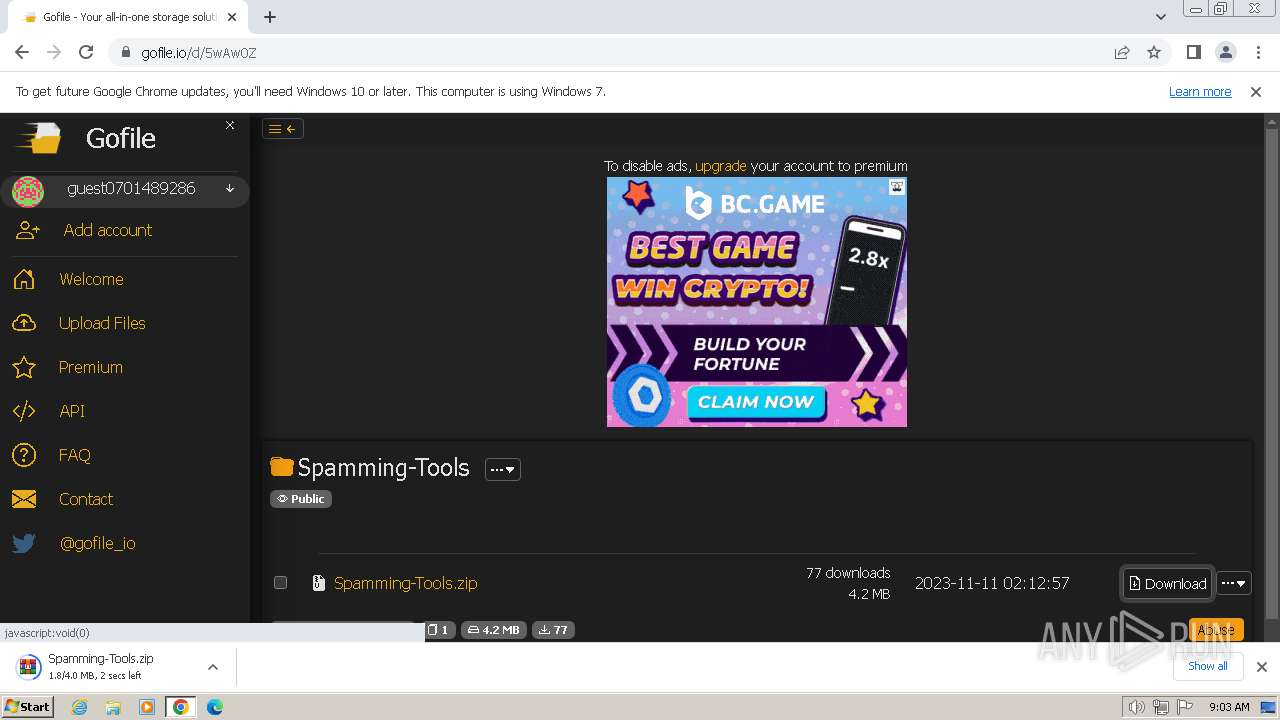Open the tab search dropdown arrow
The height and width of the screenshot is (720, 1280).
click(x=1160, y=16)
